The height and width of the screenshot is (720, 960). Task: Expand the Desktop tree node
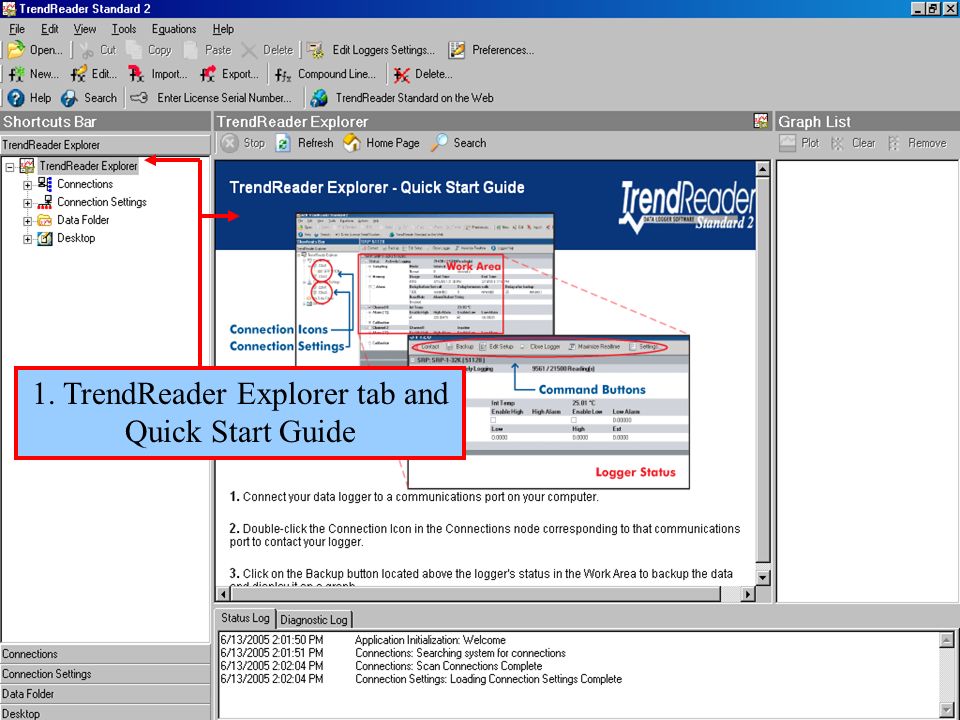(x=28, y=239)
